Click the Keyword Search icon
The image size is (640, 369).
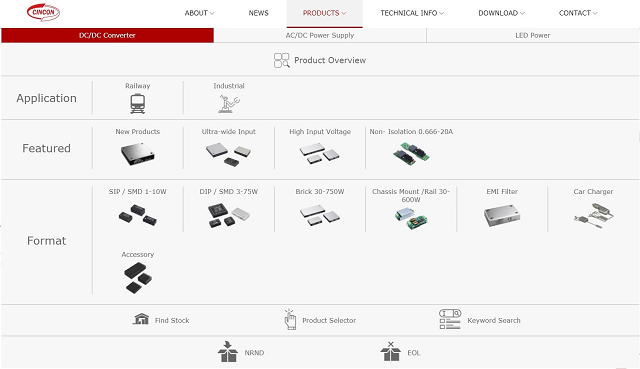450,319
